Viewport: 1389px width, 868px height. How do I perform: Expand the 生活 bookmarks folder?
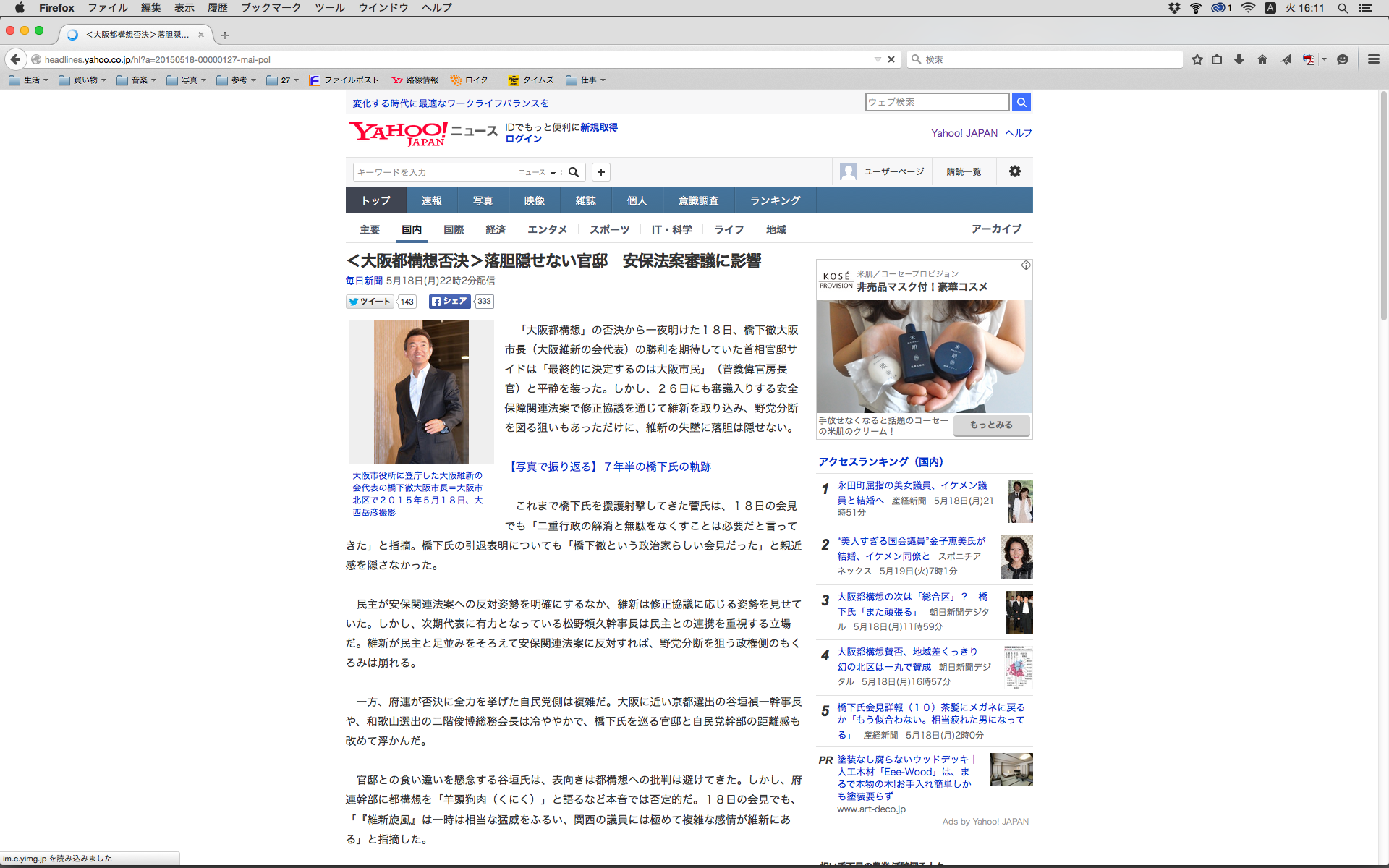click(29, 80)
